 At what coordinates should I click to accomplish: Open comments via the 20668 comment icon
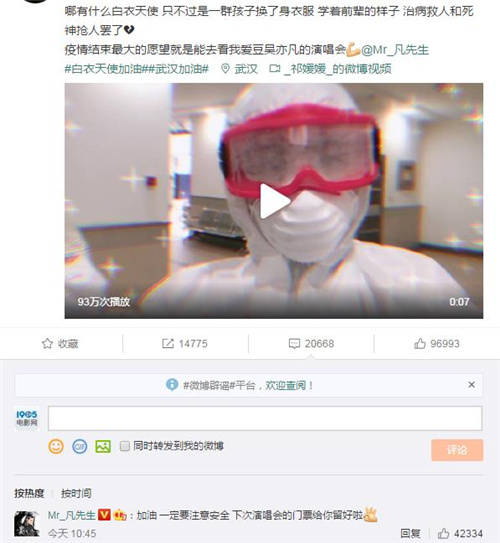(294, 344)
